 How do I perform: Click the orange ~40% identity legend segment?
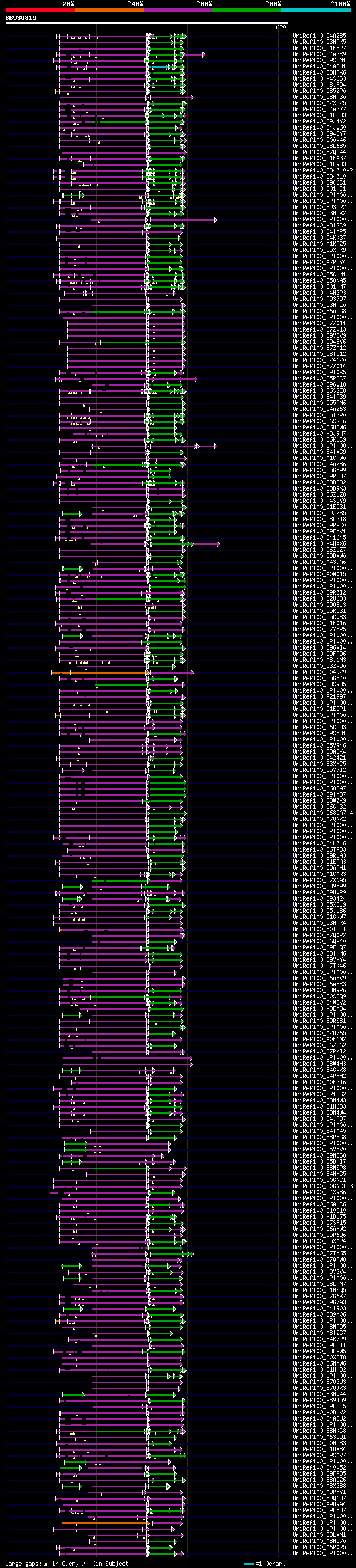(x=109, y=10)
